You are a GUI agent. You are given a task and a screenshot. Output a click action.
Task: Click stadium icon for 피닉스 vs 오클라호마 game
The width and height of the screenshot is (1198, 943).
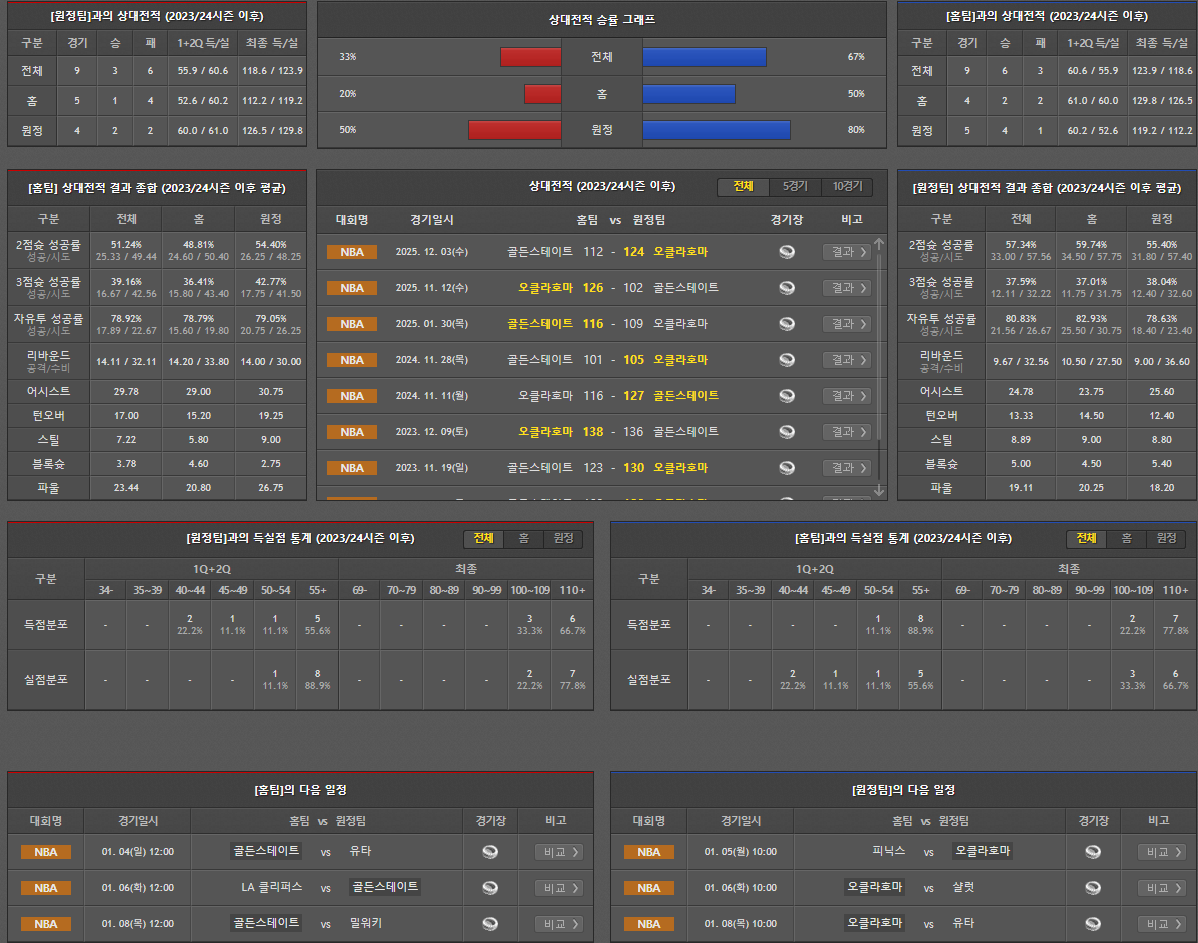coord(1093,852)
